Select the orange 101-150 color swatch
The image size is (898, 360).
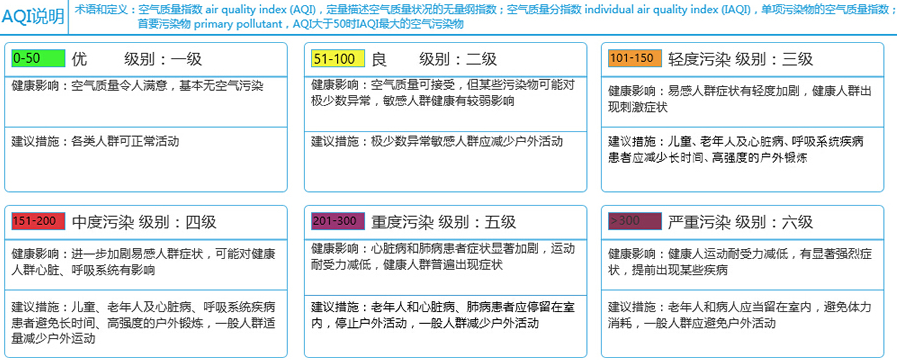point(635,58)
